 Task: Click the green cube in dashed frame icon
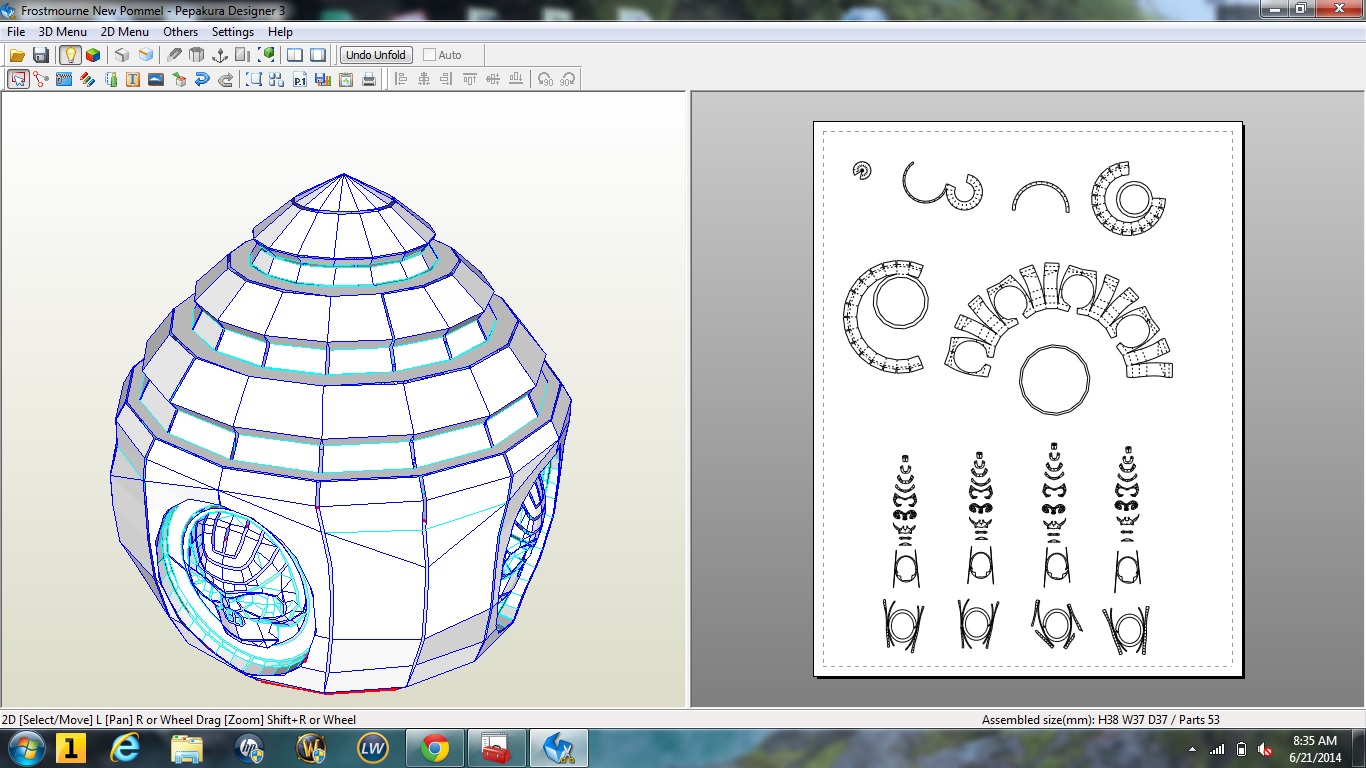[267, 55]
